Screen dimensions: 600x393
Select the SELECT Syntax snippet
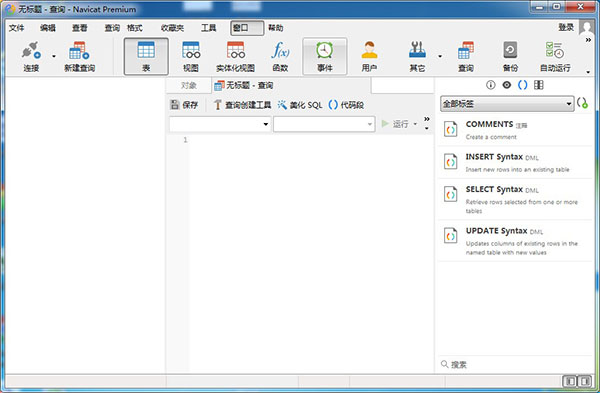pos(515,199)
